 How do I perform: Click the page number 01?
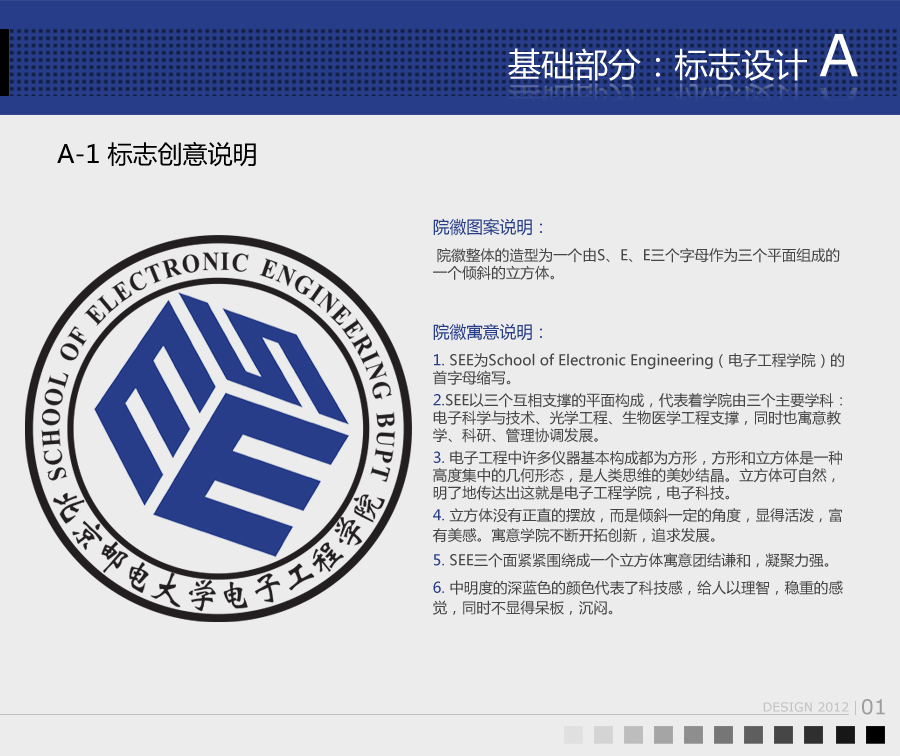coord(874,707)
